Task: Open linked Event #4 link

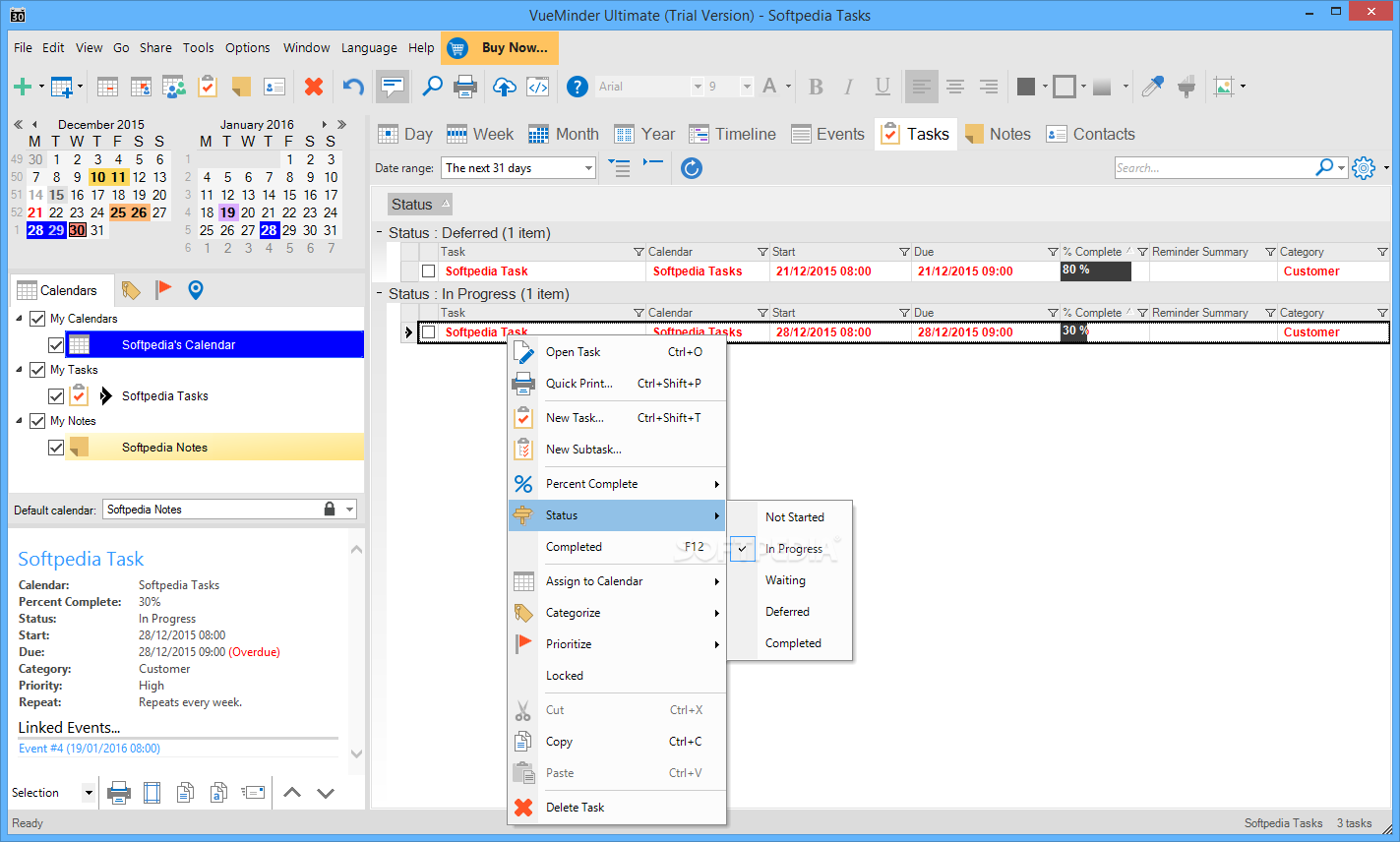Action: pos(90,749)
